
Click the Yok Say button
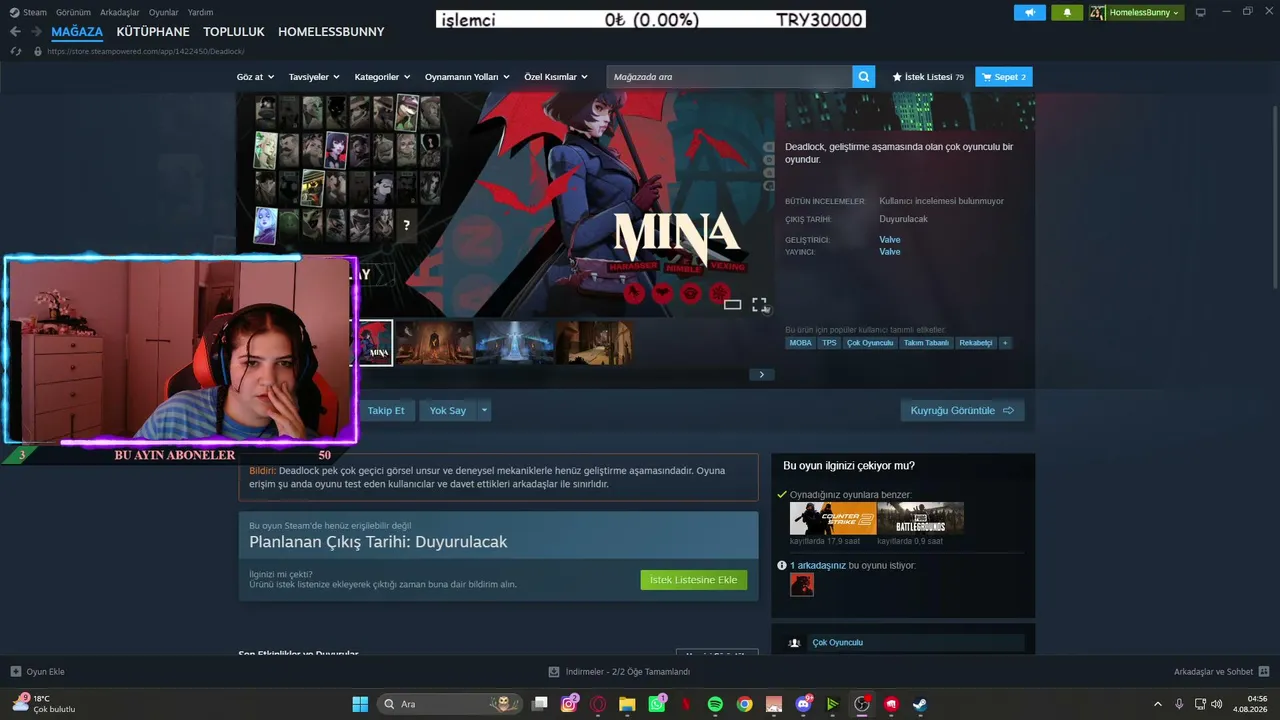pyautogui.click(x=448, y=410)
